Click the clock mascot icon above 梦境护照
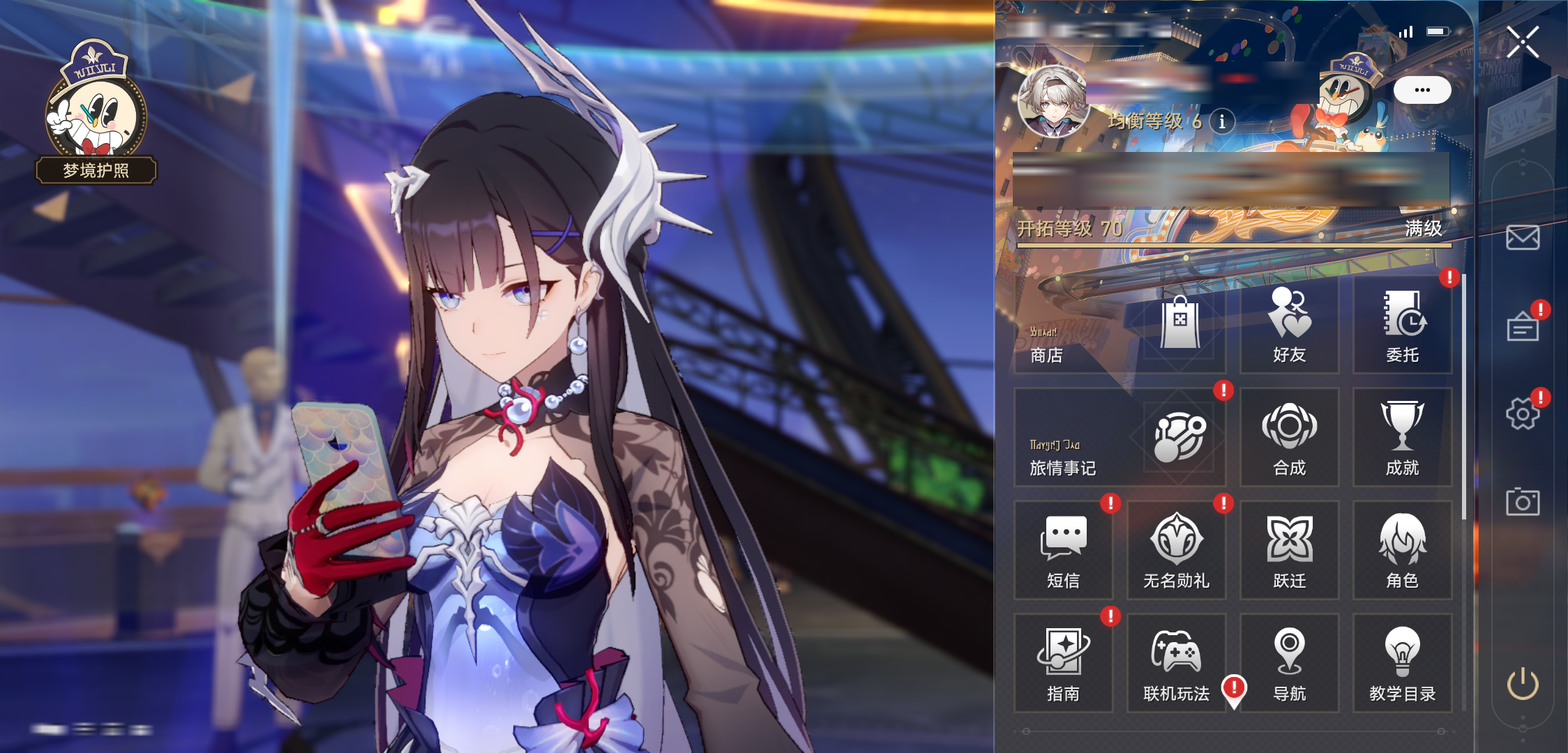Viewport: 1568px width, 753px height. pyautogui.click(x=96, y=98)
